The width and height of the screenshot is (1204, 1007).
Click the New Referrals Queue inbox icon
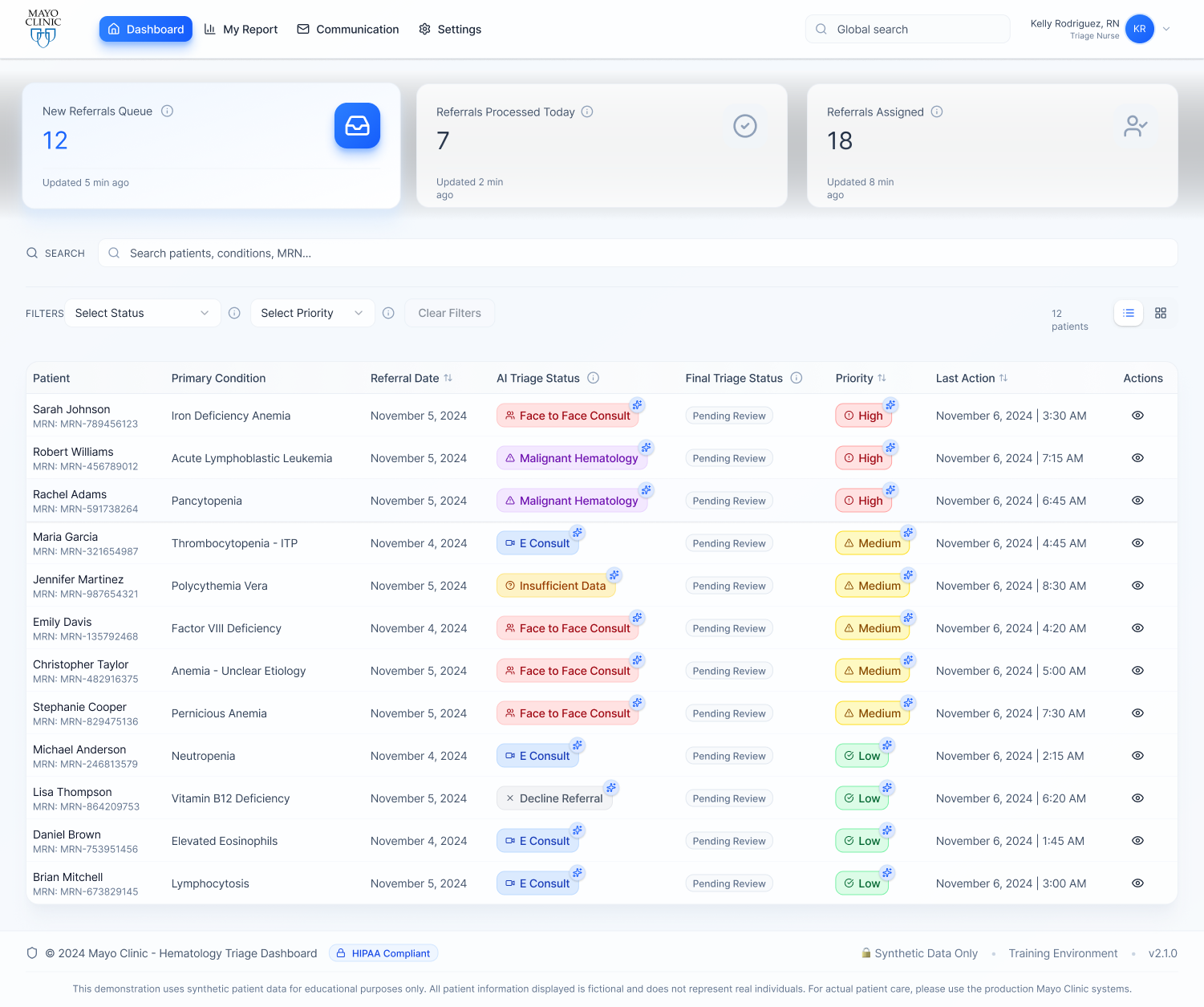(357, 126)
